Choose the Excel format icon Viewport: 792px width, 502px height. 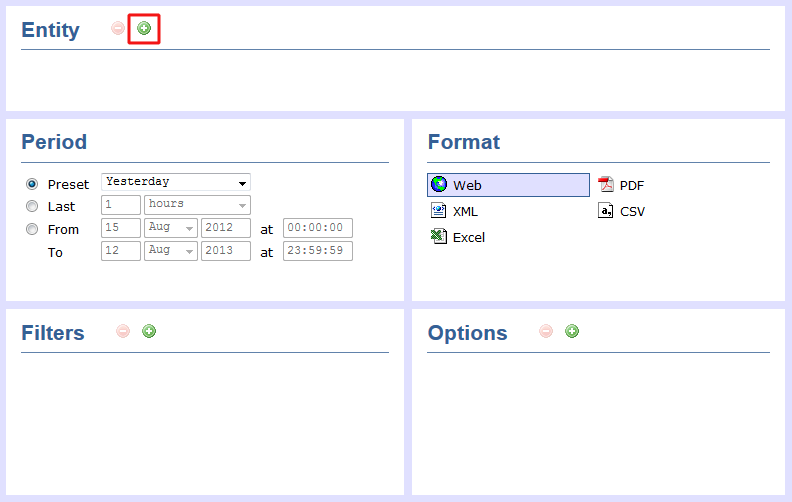pos(438,237)
